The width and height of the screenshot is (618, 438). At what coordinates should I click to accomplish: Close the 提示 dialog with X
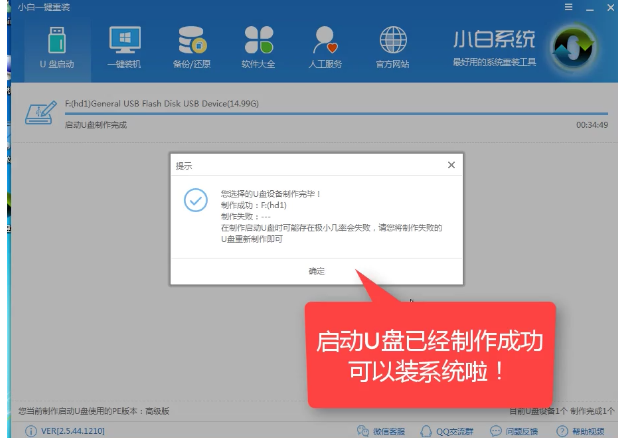[451, 165]
